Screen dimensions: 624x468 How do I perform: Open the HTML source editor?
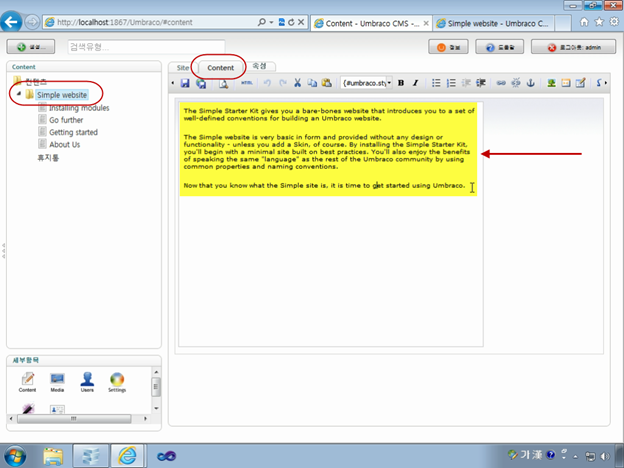(247, 83)
